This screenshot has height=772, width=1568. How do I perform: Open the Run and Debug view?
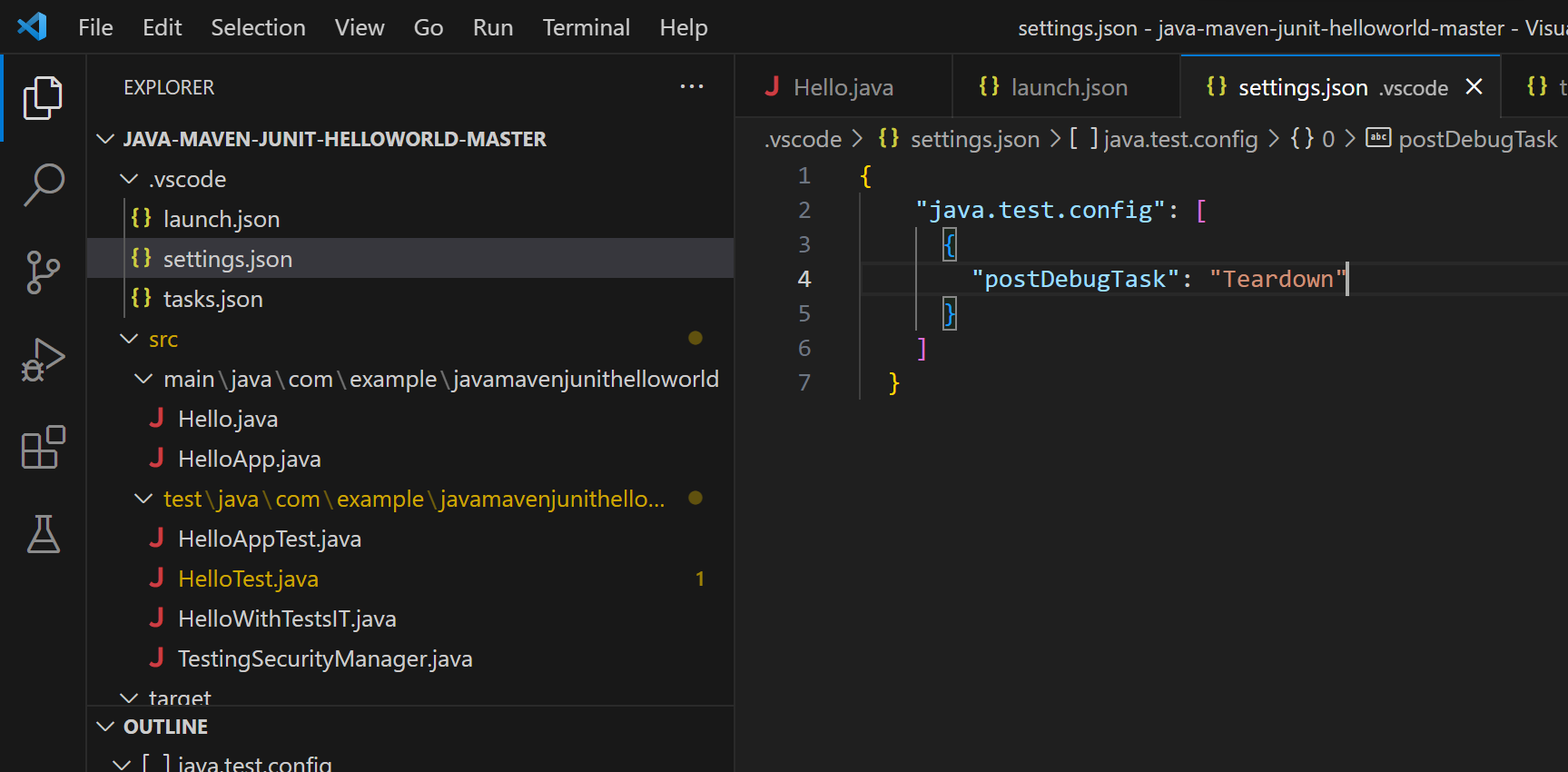click(x=43, y=360)
